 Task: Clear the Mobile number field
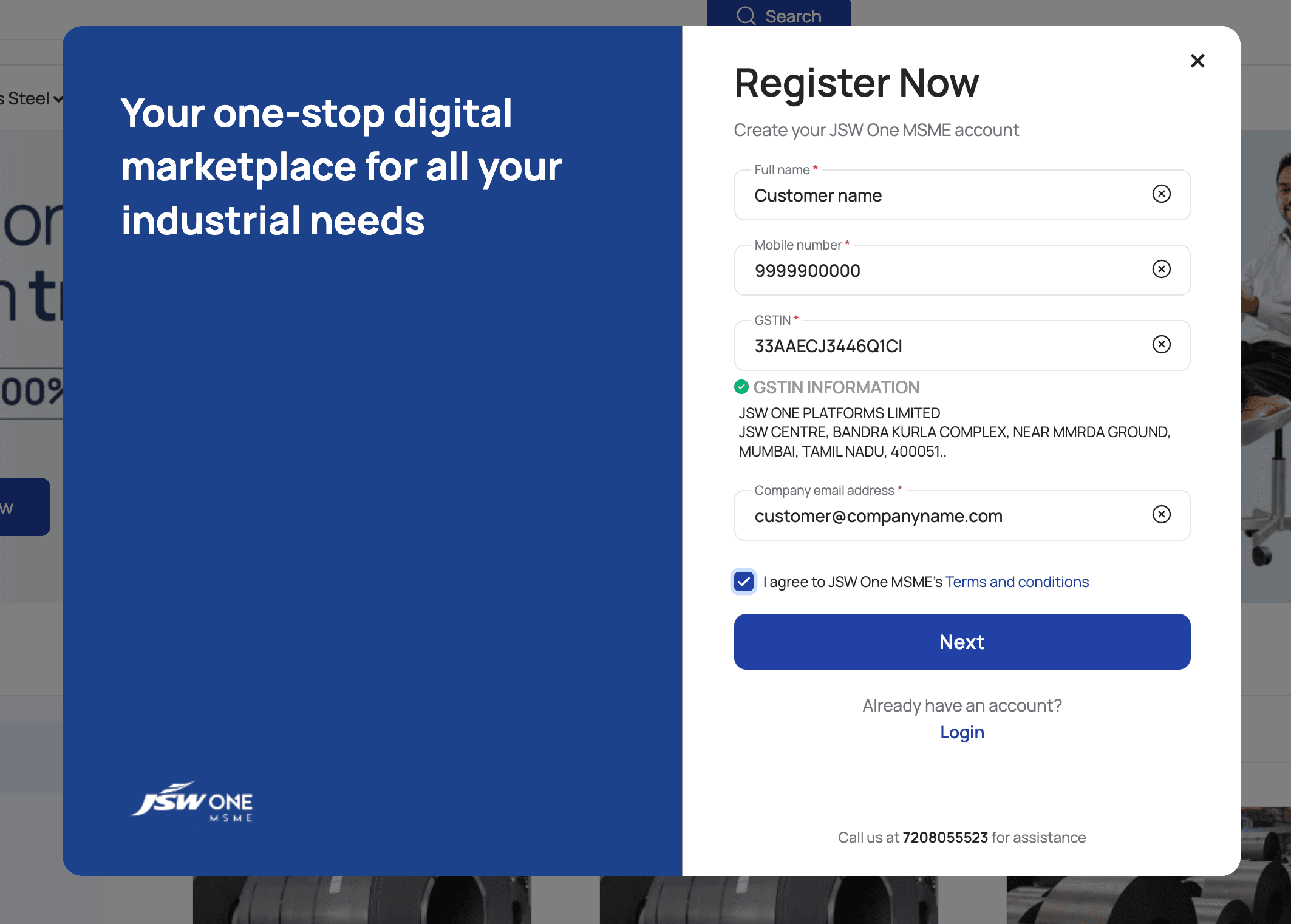(x=1161, y=270)
